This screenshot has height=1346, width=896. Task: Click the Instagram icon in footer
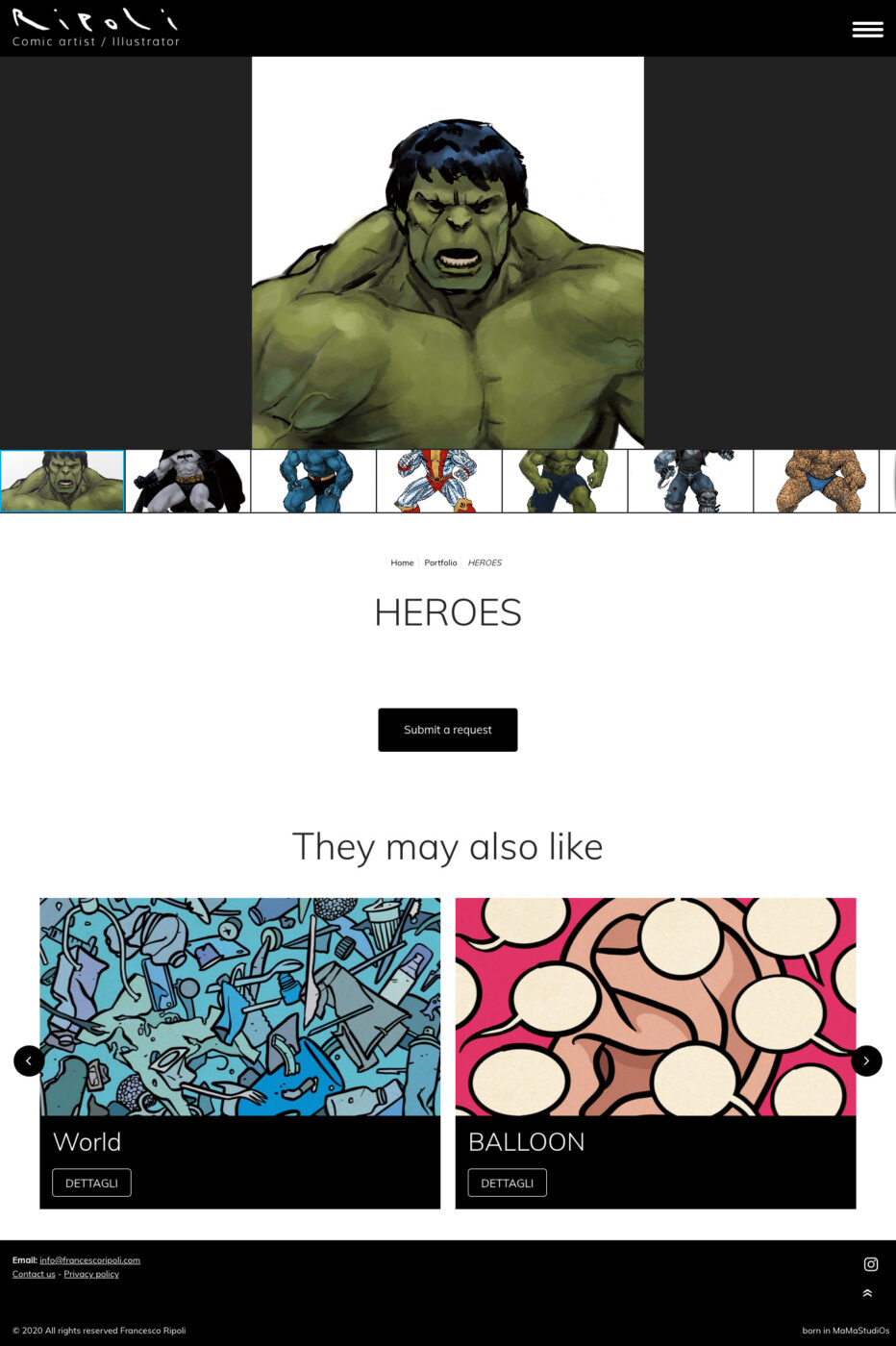(x=871, y=1264)
